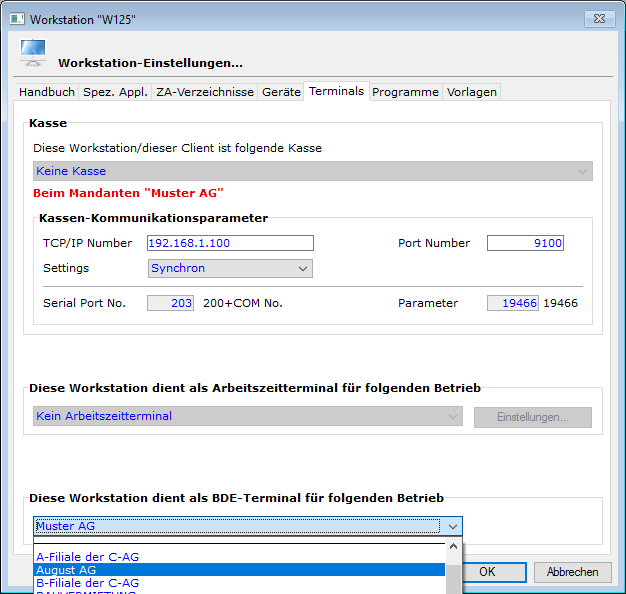
Task: Click the workstation monitor icon in header
Action: pos(33,55)
